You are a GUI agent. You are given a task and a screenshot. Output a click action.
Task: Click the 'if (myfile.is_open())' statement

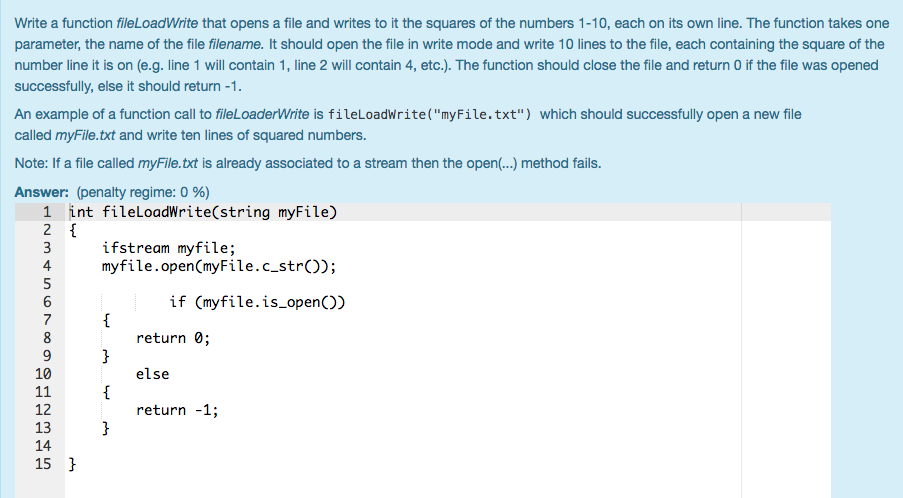pyautogui.click(x=257, y=302)
